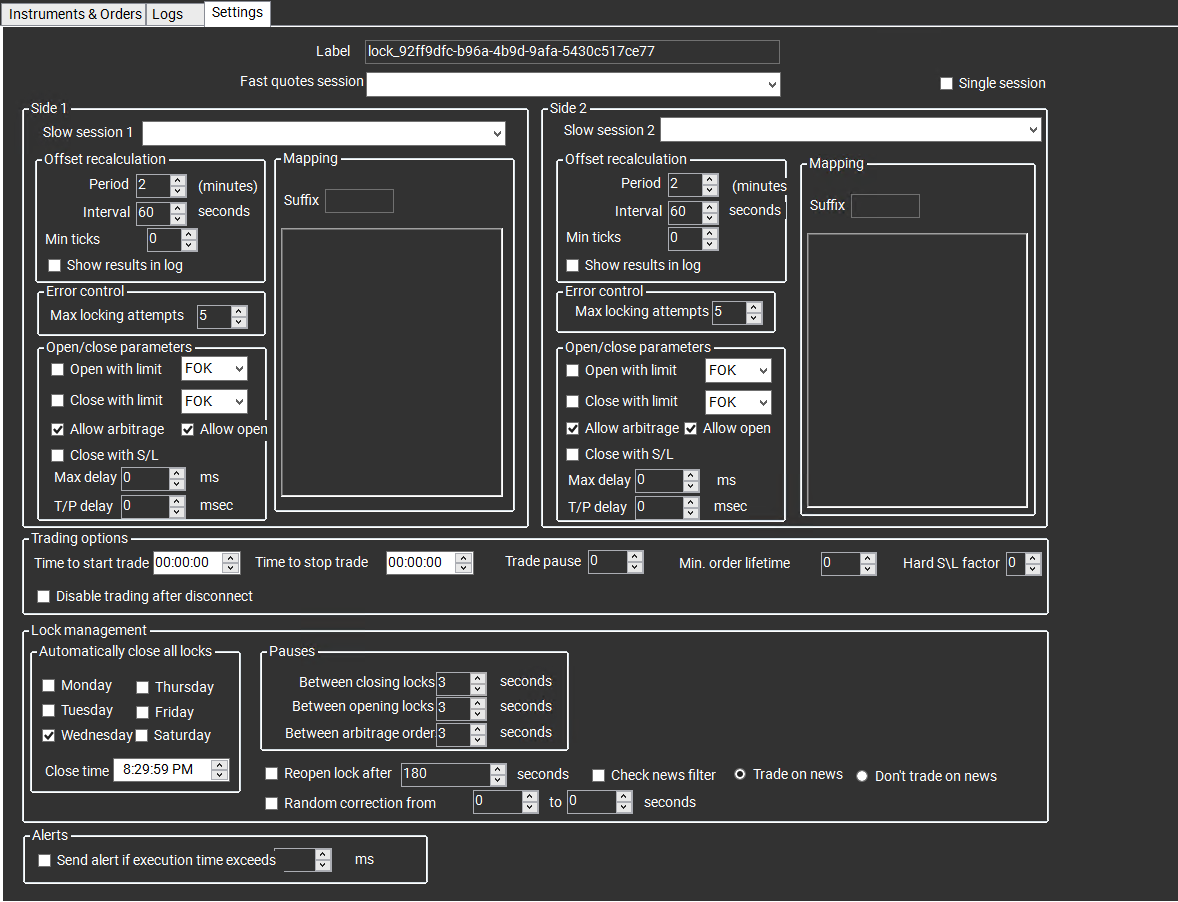Disable automatic lock closing on Wednesday
This screenshot has height=902, width=1178.
pyautogui.click(x=49, y=735)
